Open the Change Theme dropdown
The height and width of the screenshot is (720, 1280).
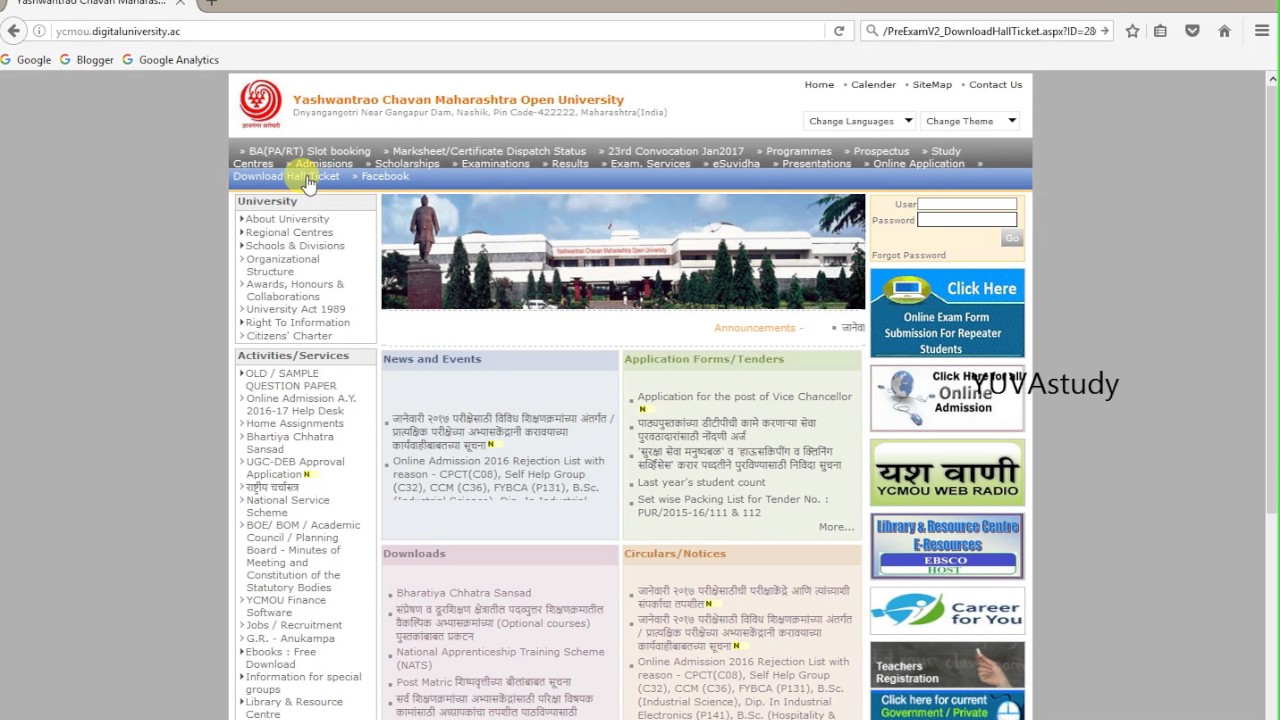pyautogui.click(x=969, y=121)
